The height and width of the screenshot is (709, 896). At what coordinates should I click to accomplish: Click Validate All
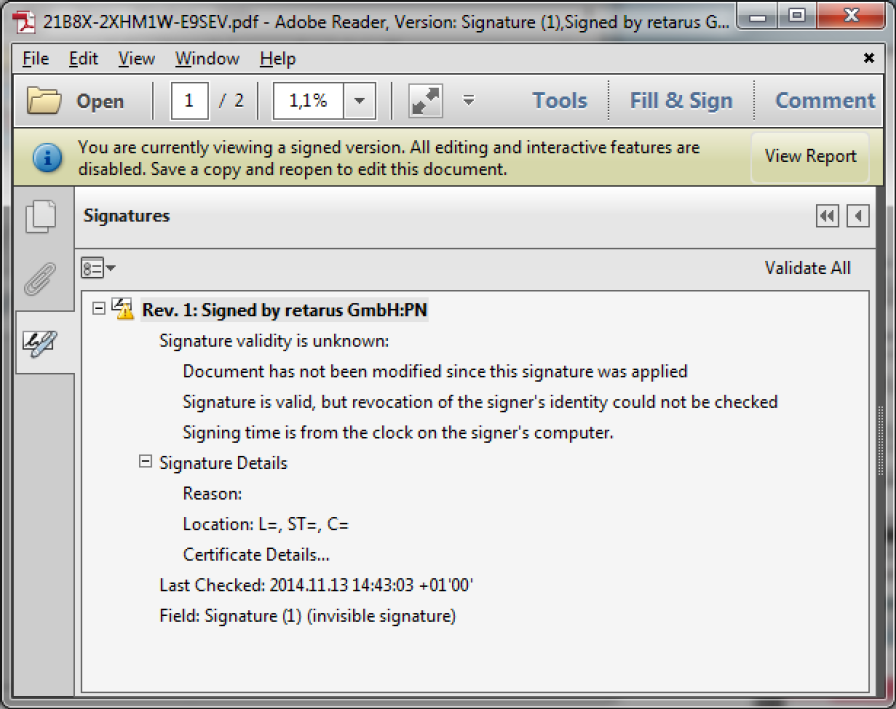pyautogui.click(x=807, y=268)
